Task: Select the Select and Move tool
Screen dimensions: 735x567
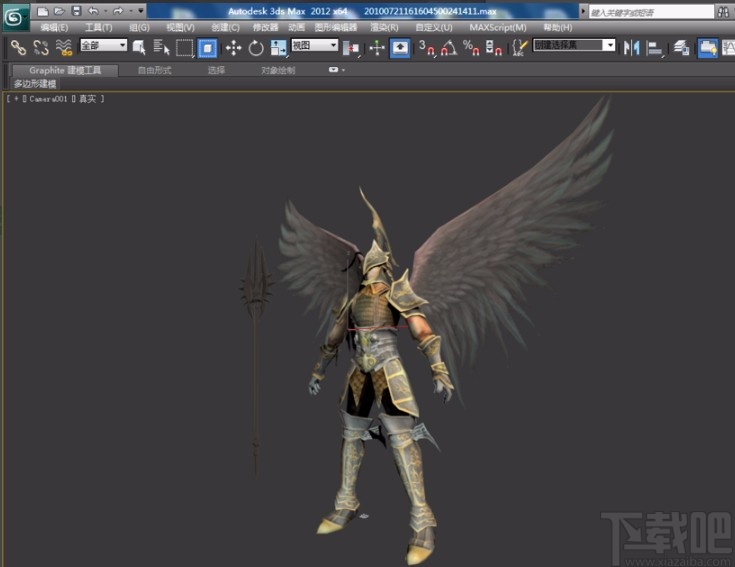Action: 233,48
